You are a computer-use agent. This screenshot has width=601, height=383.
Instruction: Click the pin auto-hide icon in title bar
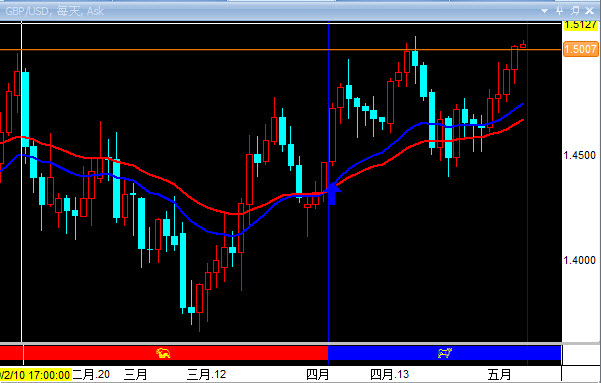coord(559,11)
